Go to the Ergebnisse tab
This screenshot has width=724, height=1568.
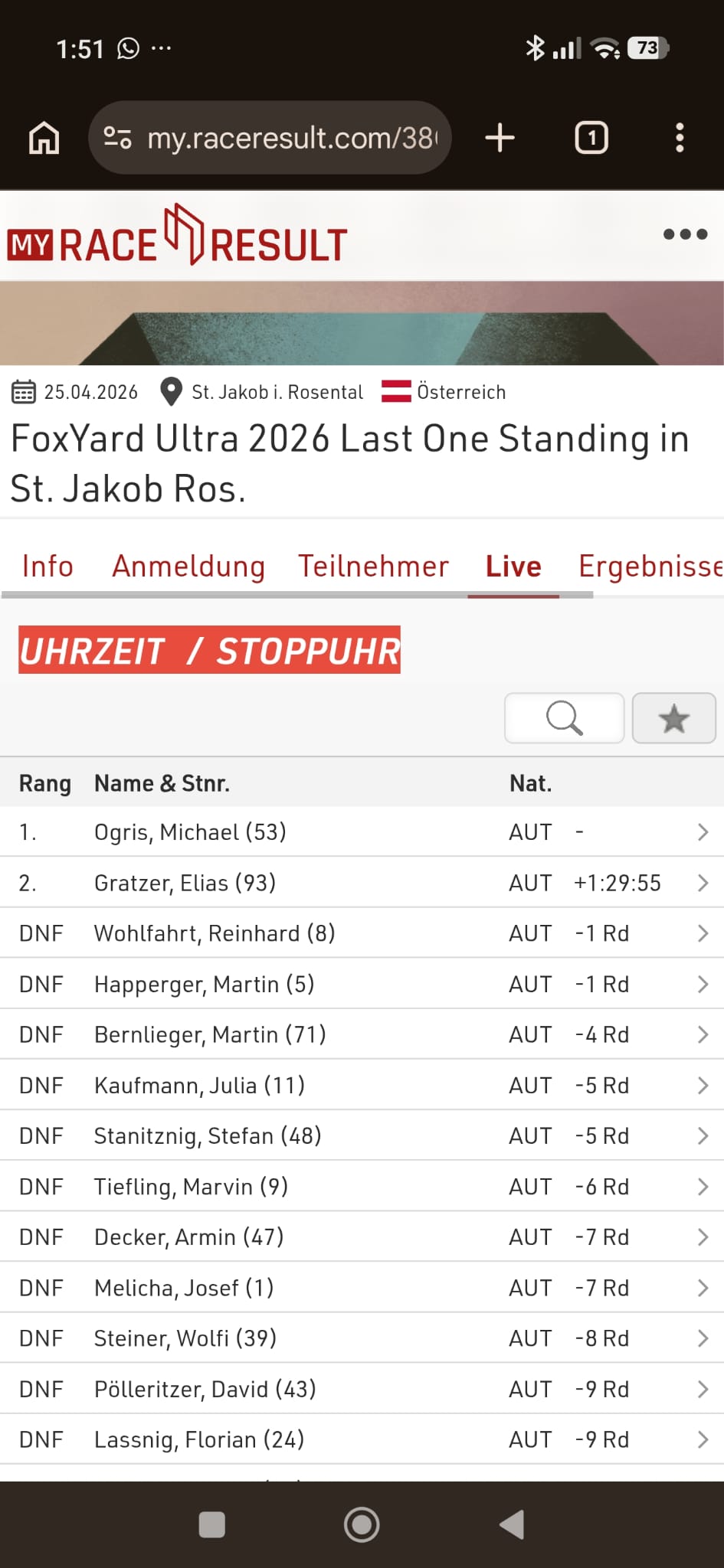click(x=650, y=567)
